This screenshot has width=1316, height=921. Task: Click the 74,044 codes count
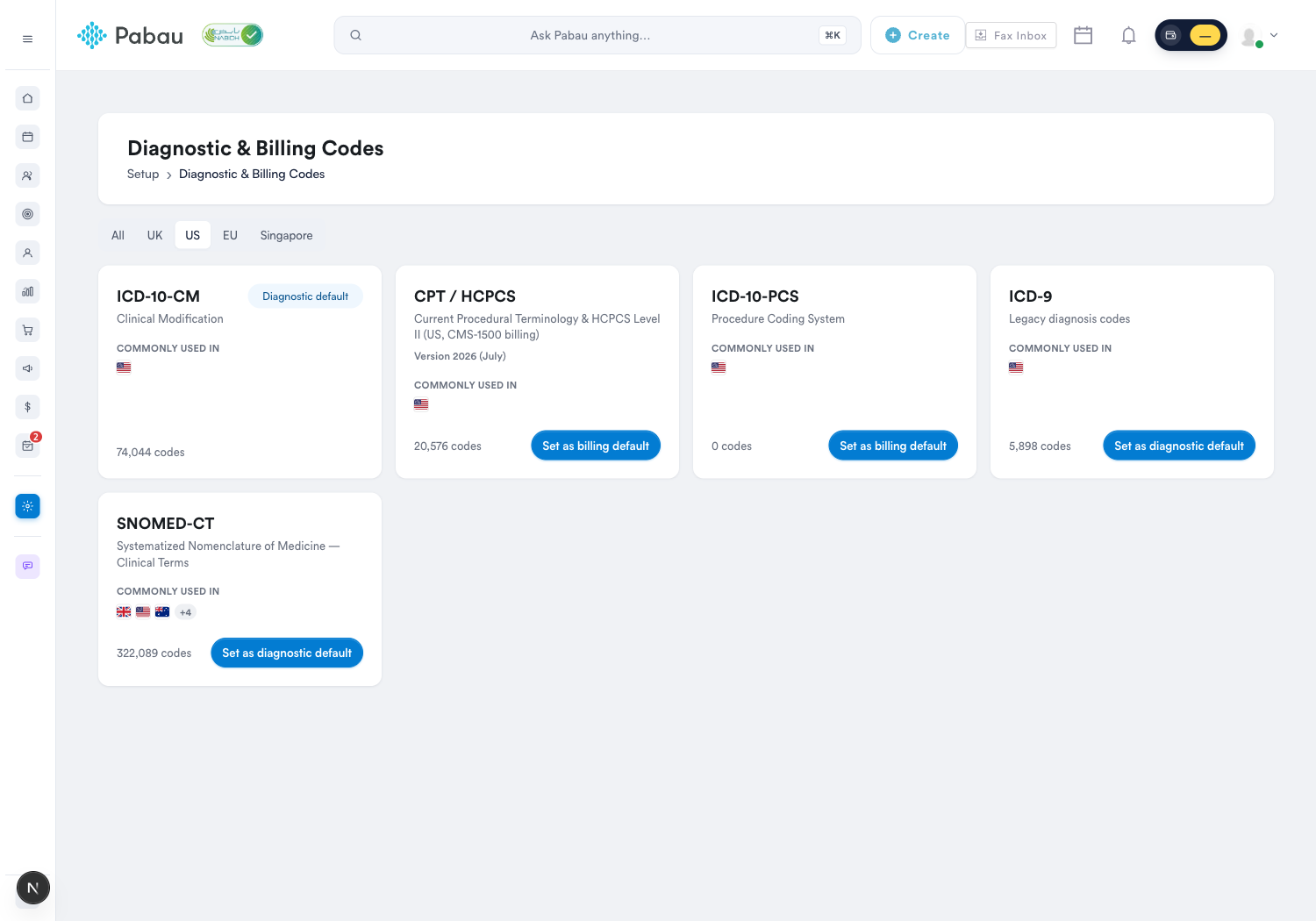150,453
